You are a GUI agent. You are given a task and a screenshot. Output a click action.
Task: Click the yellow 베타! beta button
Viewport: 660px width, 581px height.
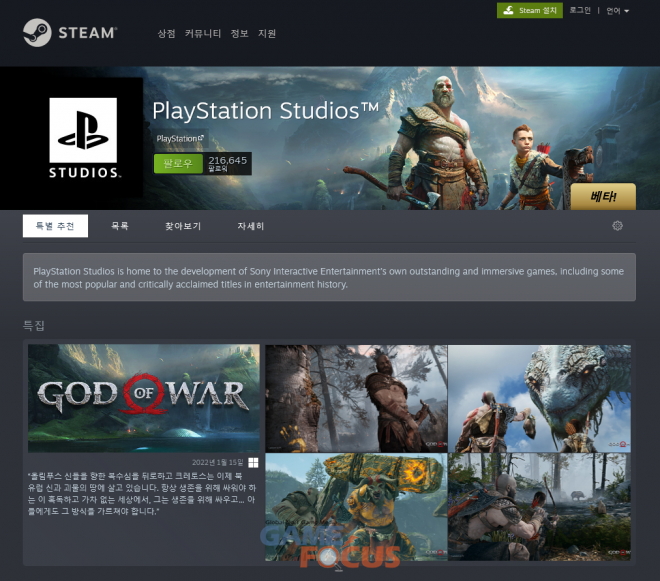point(603,196)
